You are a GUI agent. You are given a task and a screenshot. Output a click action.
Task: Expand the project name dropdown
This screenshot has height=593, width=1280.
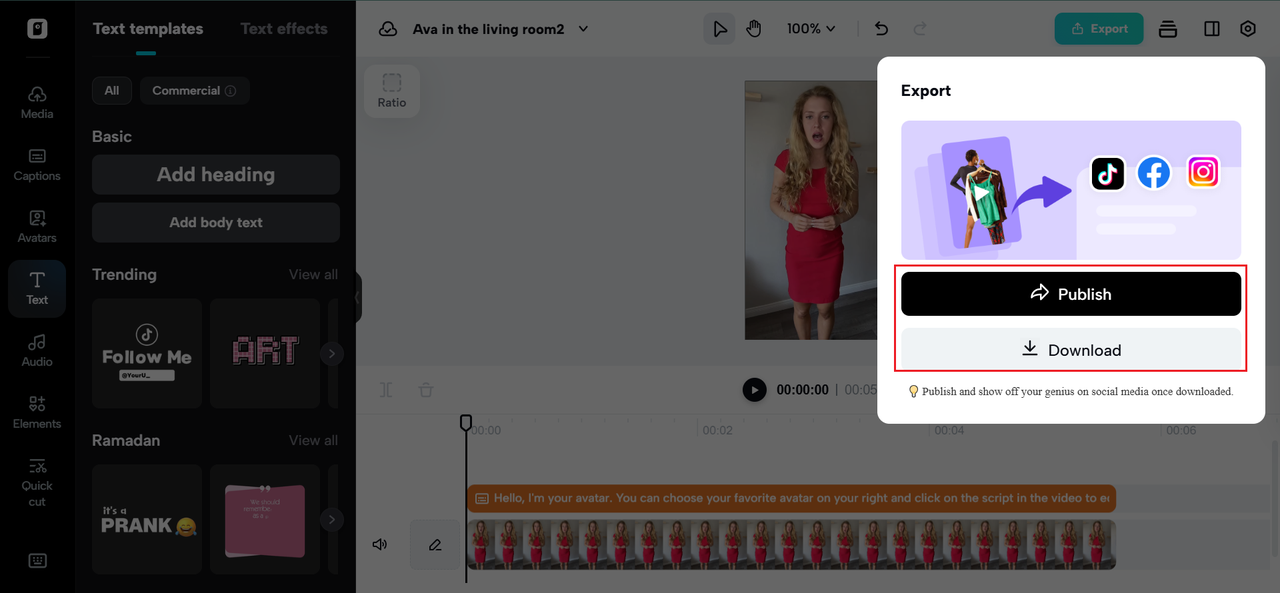[584, 29]
